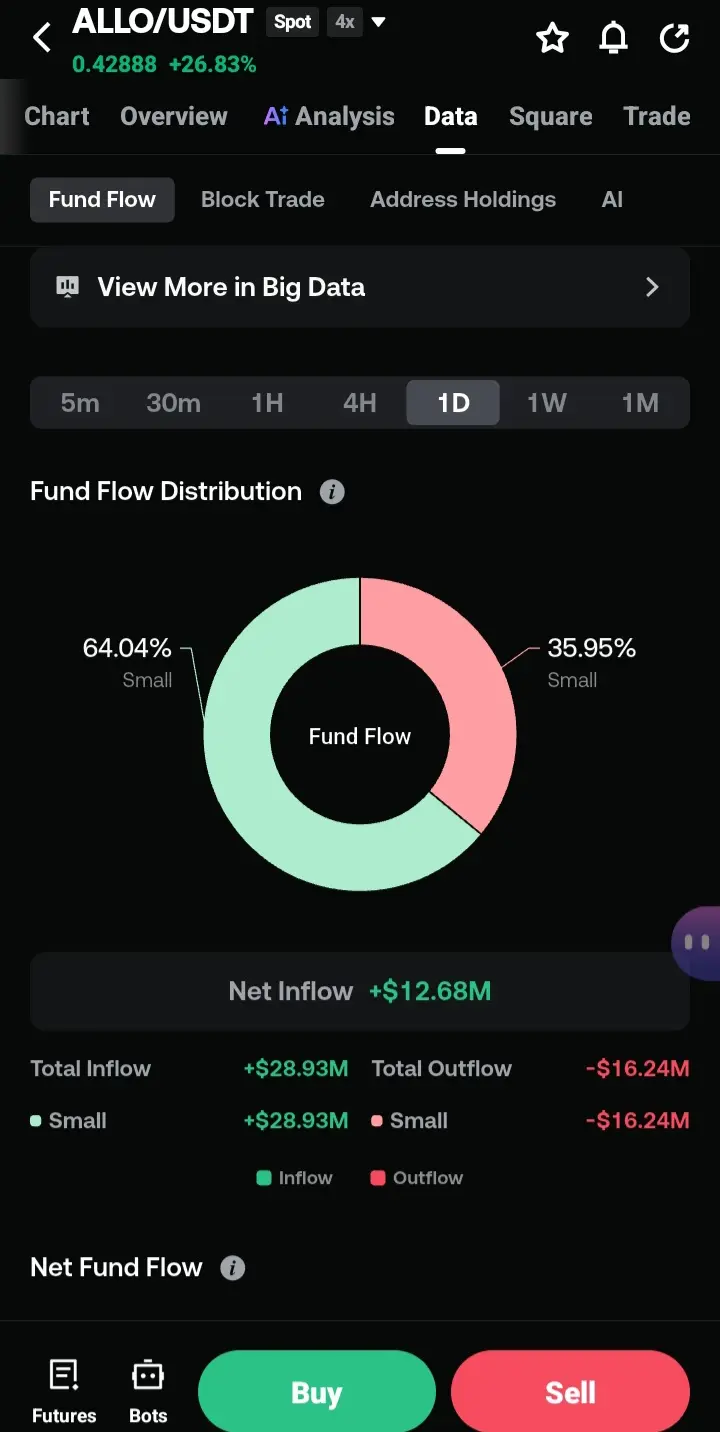Select the 5m timeframe
Screen dimensions: 720x1432
(80, 403)
